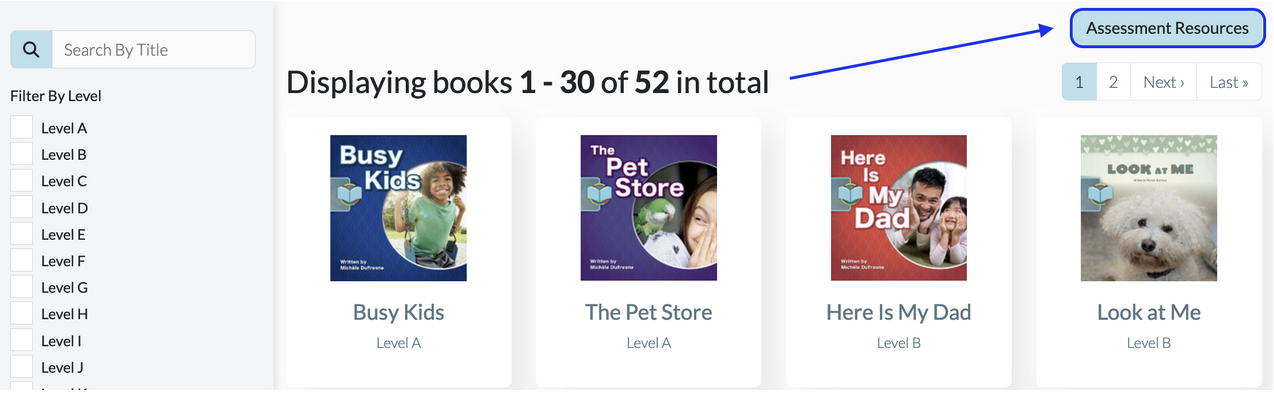Image resolution: width=1274 pixels, height=396 pixels.
Task: Click the Search By Title field
Action: pyautogui.click(x=153, y=49)
